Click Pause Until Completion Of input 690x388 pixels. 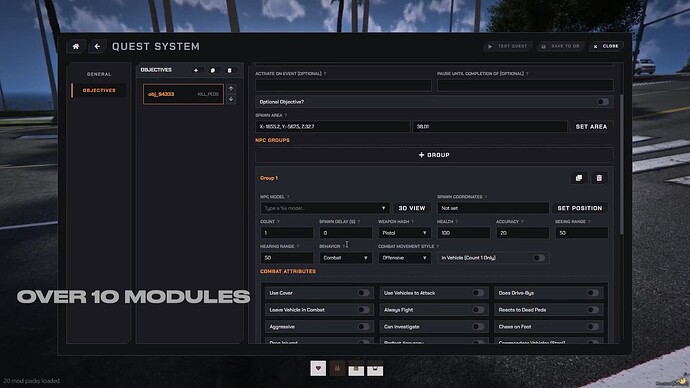pos(525,85)
